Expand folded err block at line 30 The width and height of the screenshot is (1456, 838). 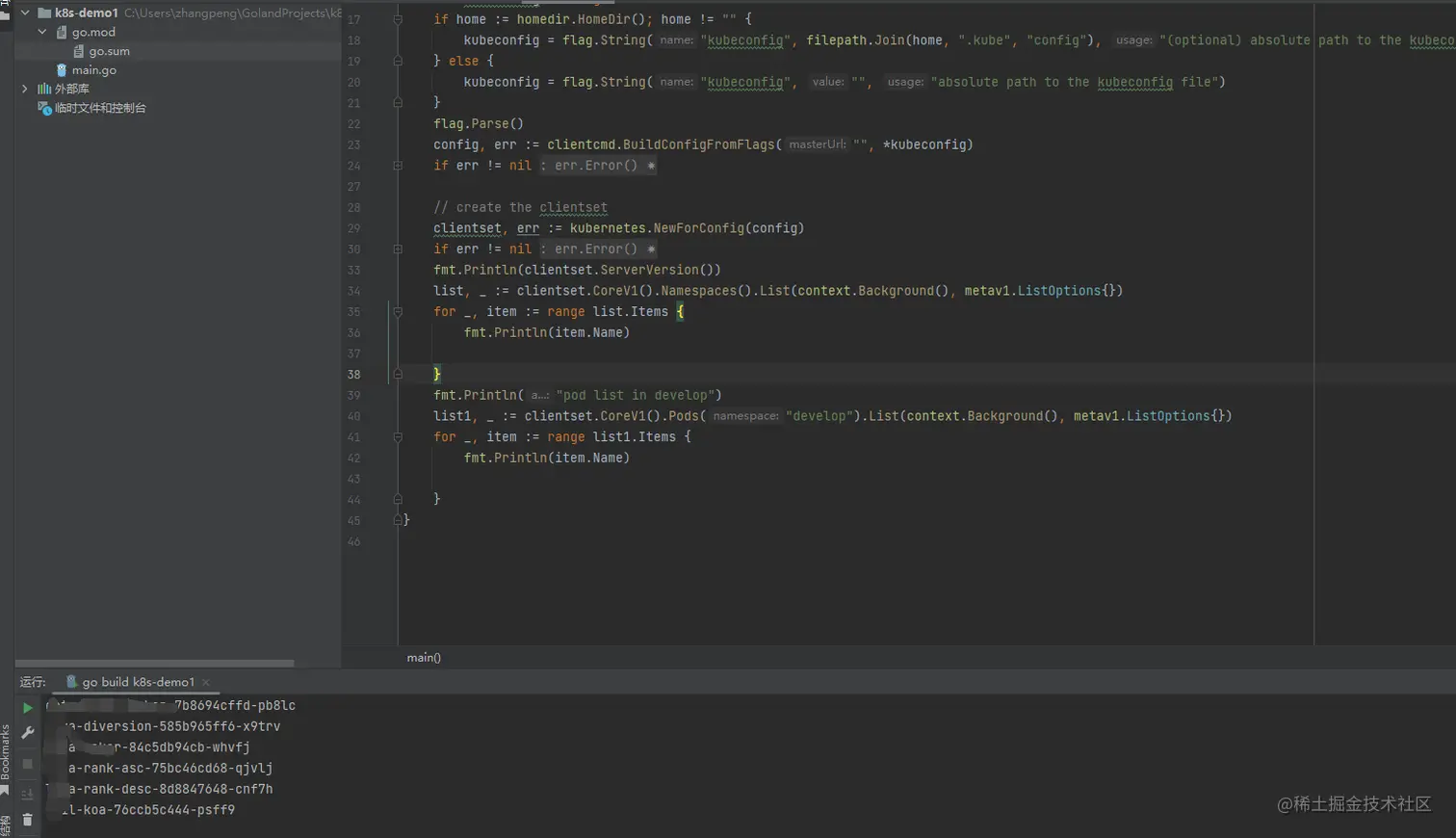click(398, 249)
